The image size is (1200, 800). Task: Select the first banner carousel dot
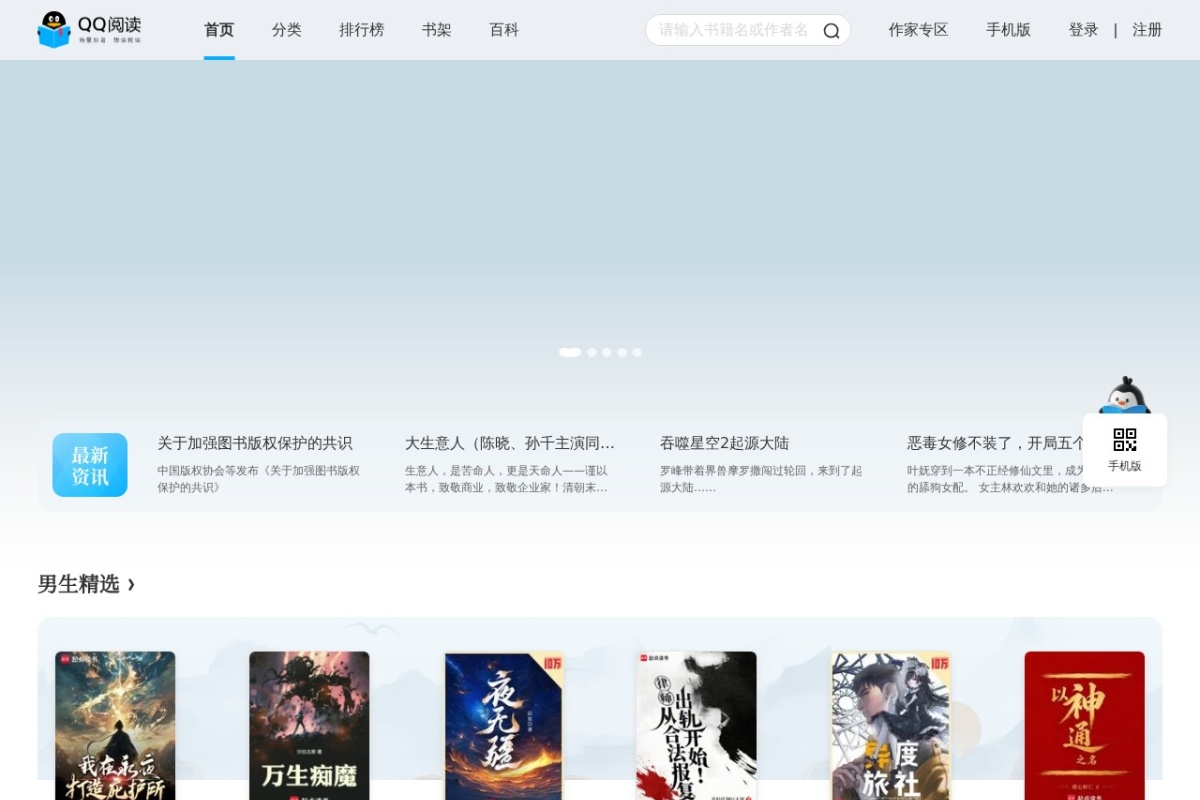coord(570,352)
